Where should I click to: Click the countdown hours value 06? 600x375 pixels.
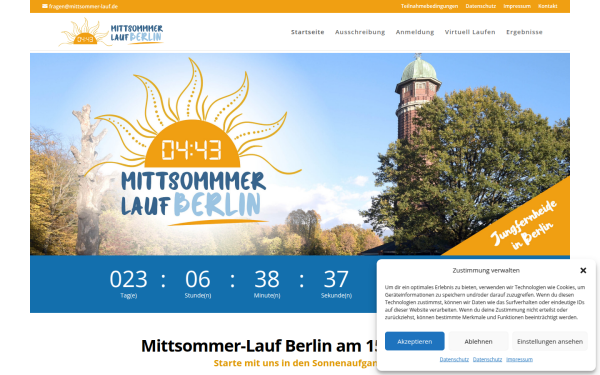[x=198, y=279]
